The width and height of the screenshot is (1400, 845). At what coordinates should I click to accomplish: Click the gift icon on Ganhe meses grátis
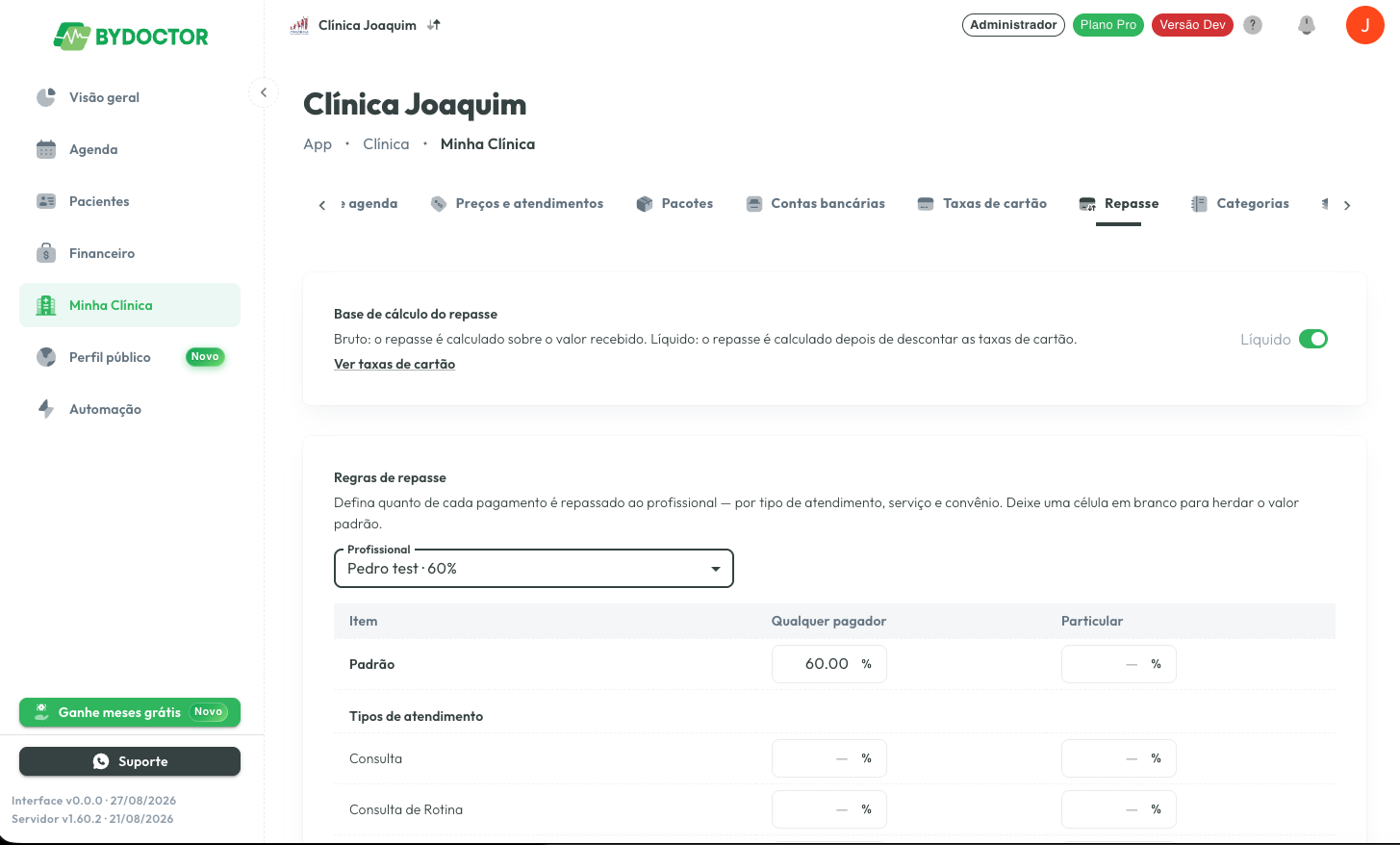click(x=41, y=712)
